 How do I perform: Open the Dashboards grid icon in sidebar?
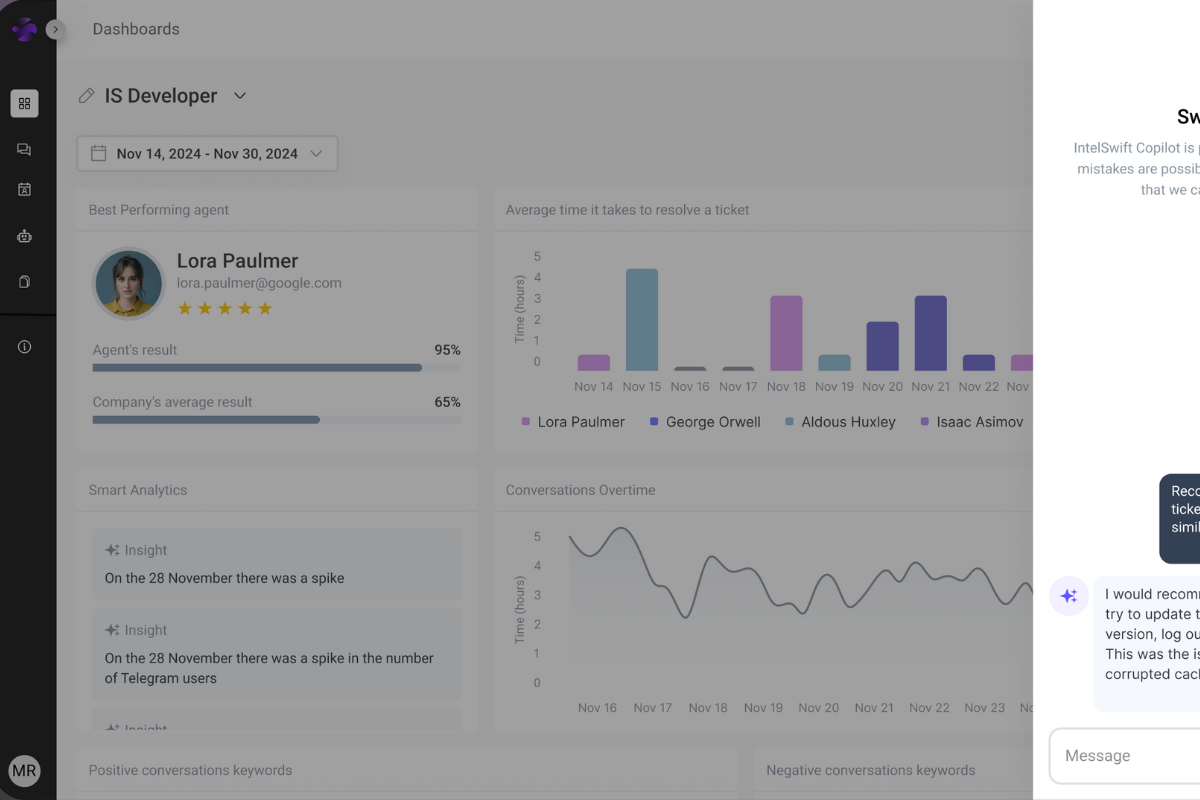click(25, 103)
